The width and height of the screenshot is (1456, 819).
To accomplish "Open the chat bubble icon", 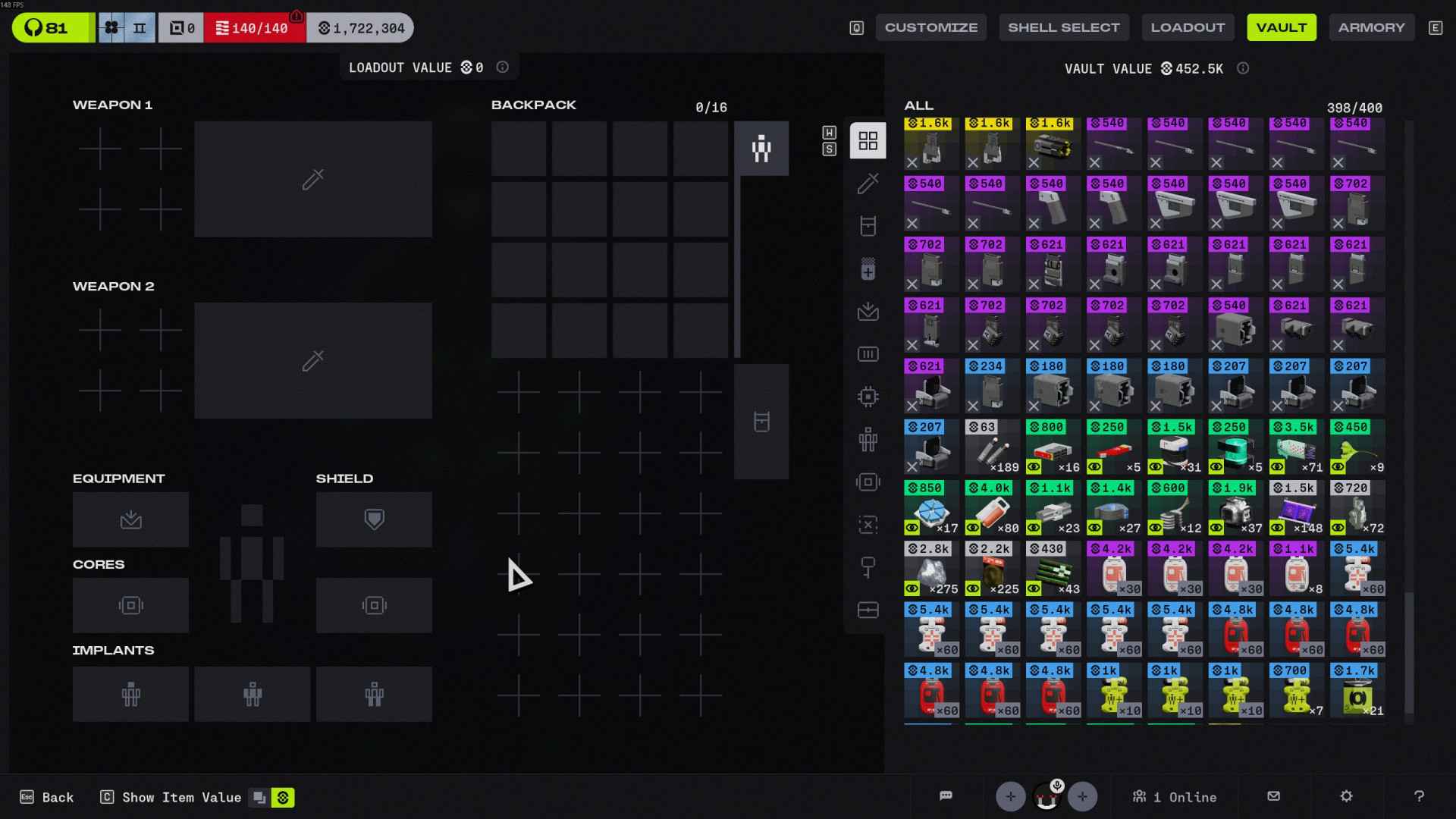I will (946, 796).
